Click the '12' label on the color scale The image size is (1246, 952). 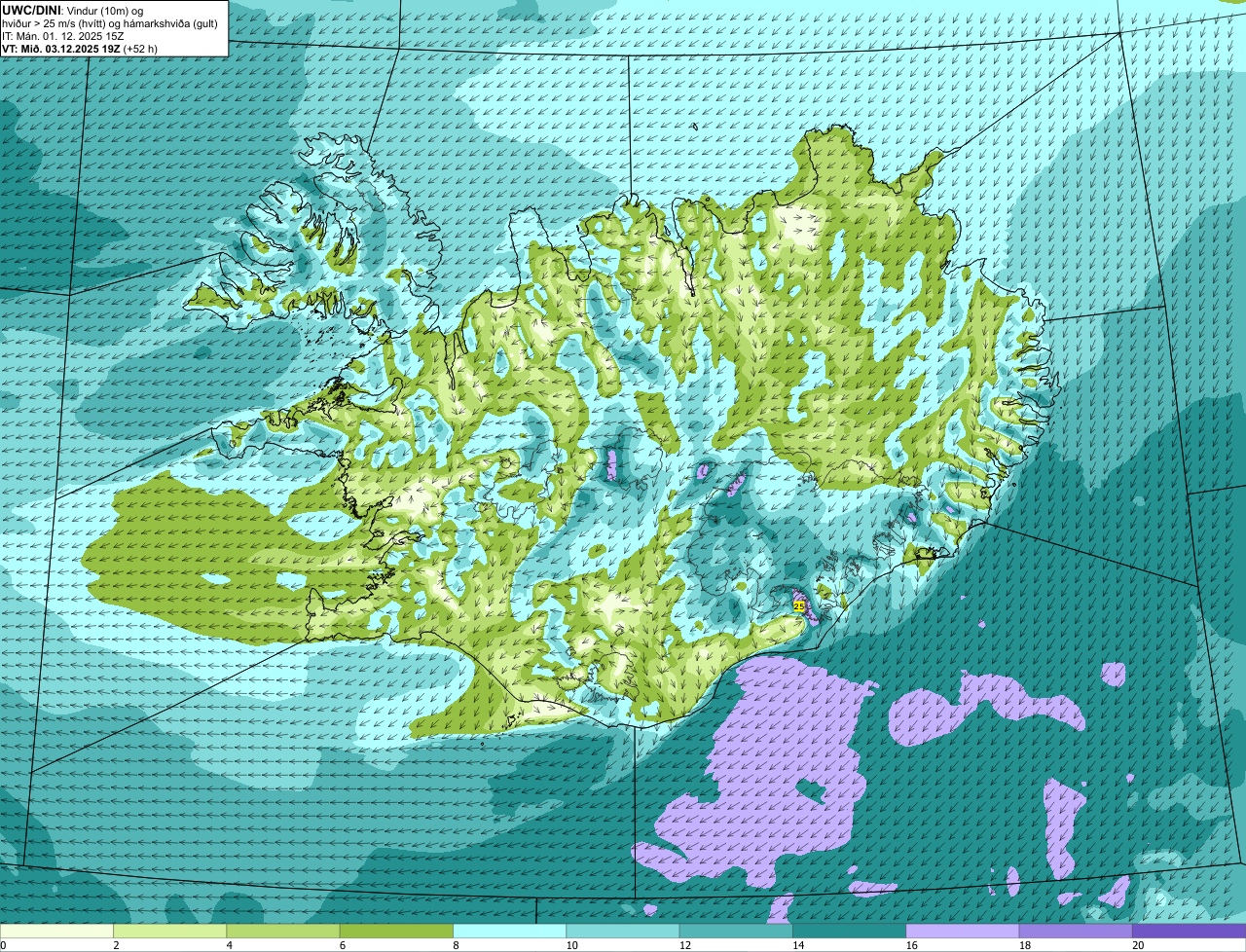684,945
